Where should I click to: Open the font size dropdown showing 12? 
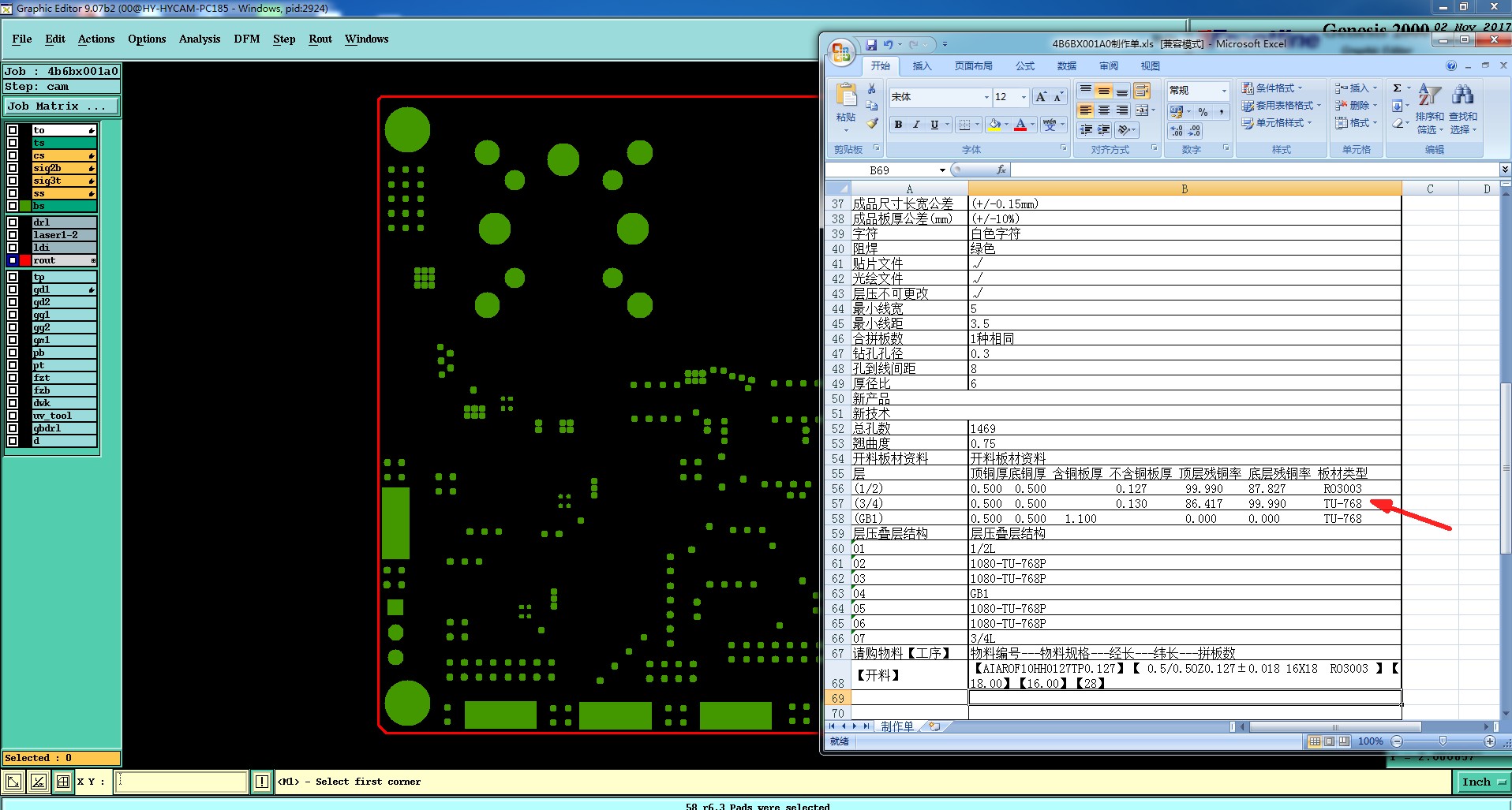click(1024, 97)
